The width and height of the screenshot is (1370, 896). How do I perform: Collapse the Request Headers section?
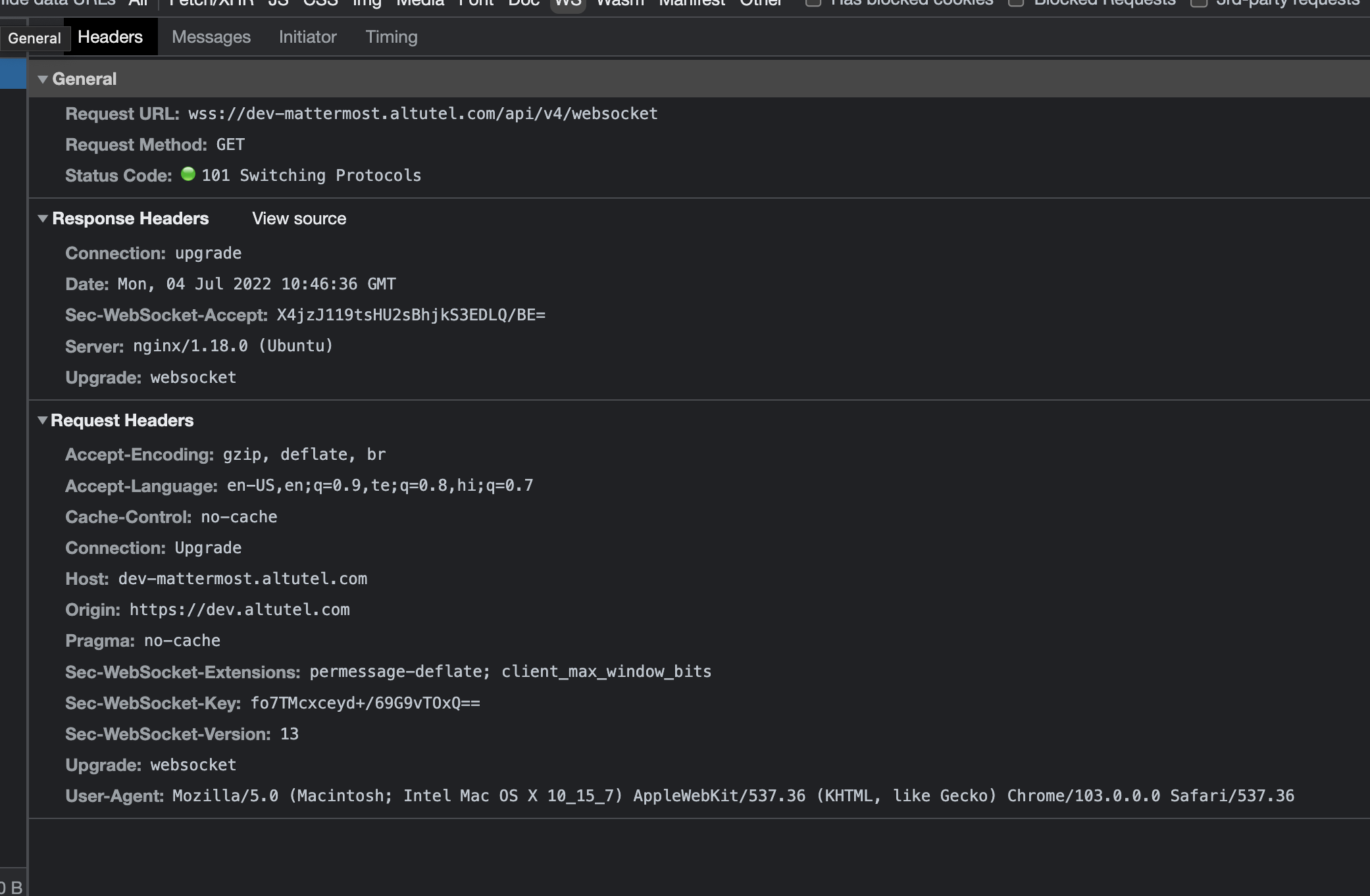tap(43, 420)
